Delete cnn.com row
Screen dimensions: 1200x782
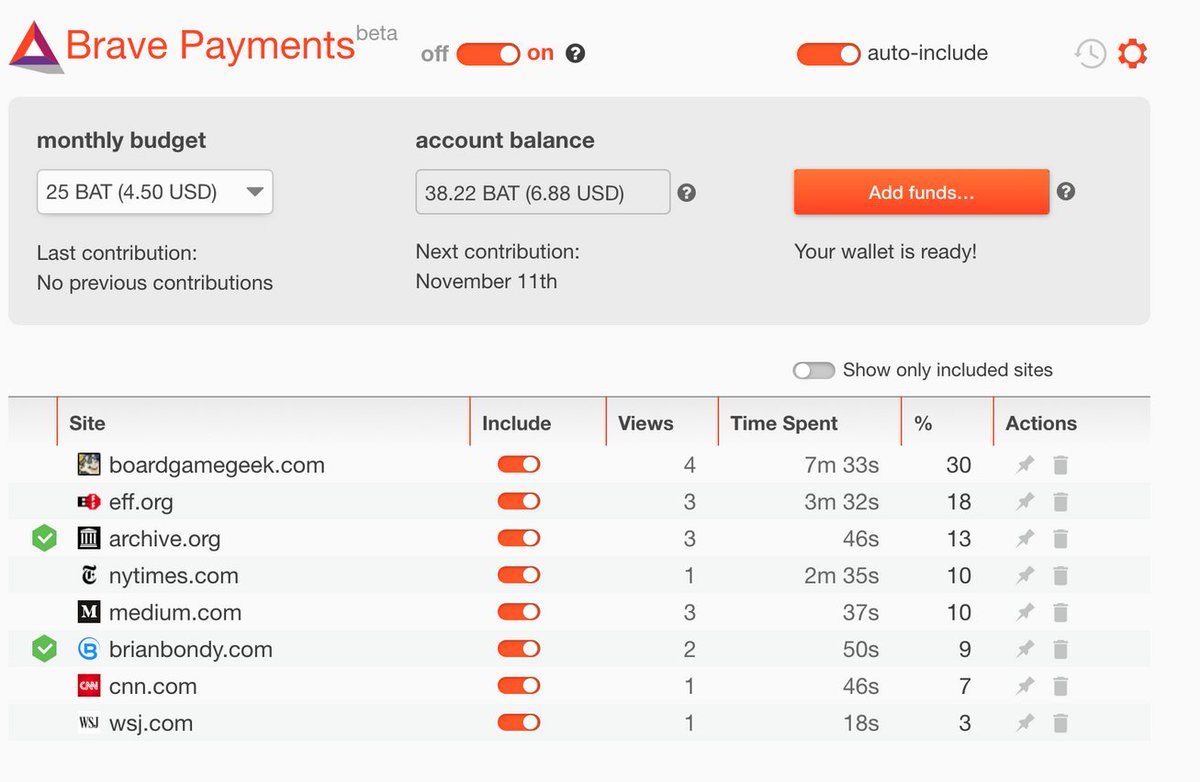click(x=1061, y=686)
